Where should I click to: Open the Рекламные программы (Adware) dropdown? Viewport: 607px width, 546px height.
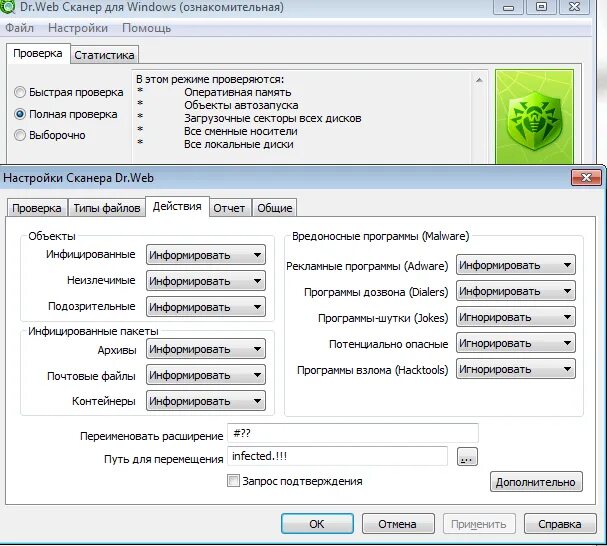click(516, 265)
